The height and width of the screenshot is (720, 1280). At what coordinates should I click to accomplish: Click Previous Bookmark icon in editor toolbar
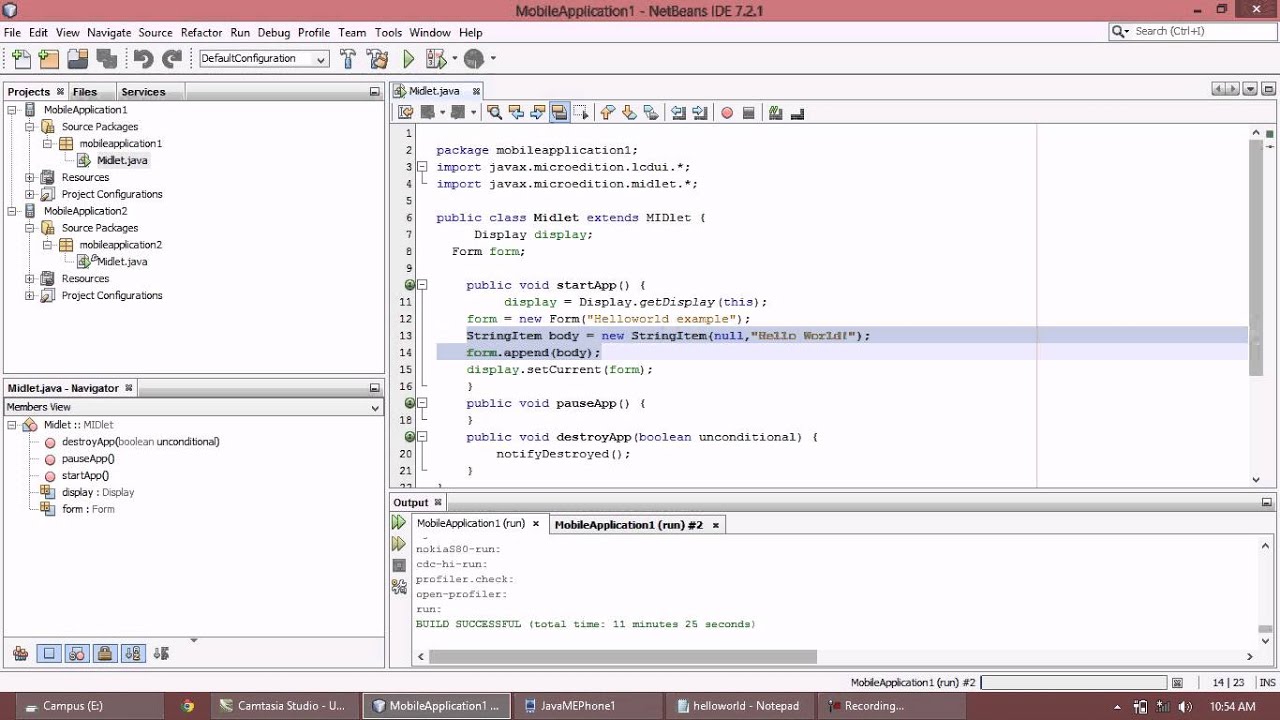tap(607, 113)
